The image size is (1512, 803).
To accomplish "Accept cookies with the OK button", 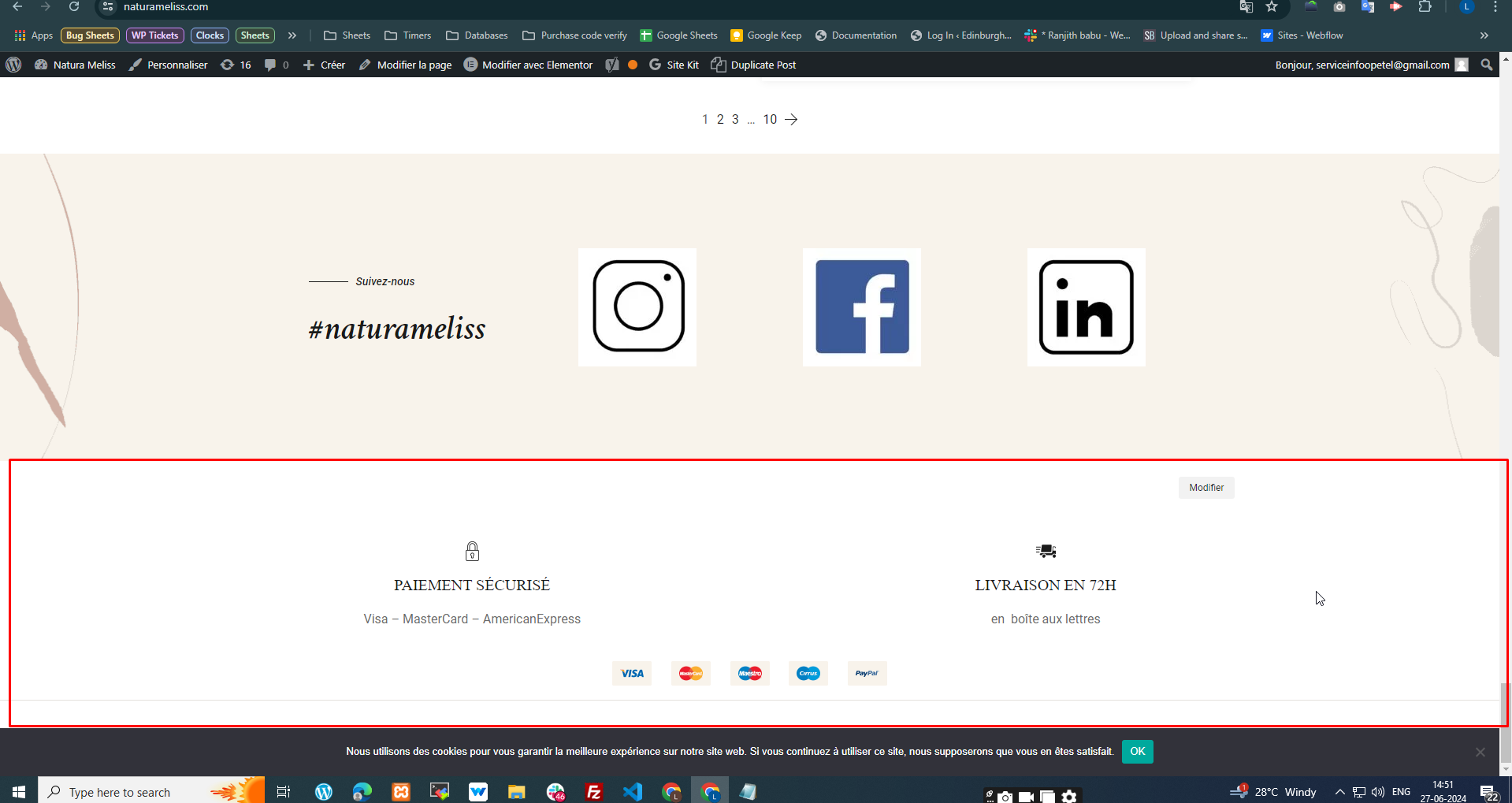I will pyautogui.click(x=1138, y=752).
